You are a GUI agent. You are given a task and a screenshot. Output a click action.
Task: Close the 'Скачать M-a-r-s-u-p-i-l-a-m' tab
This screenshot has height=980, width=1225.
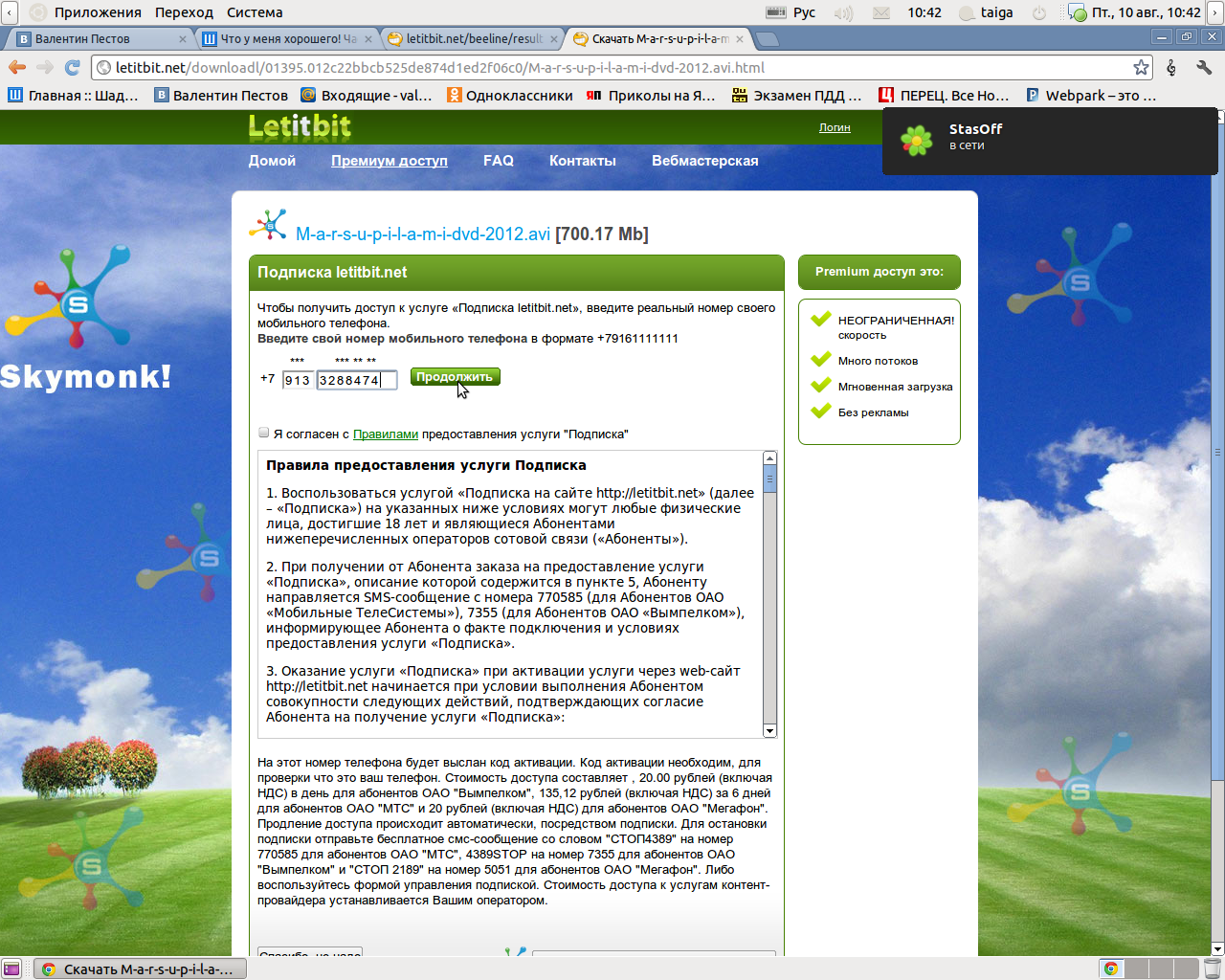point(740,39)
